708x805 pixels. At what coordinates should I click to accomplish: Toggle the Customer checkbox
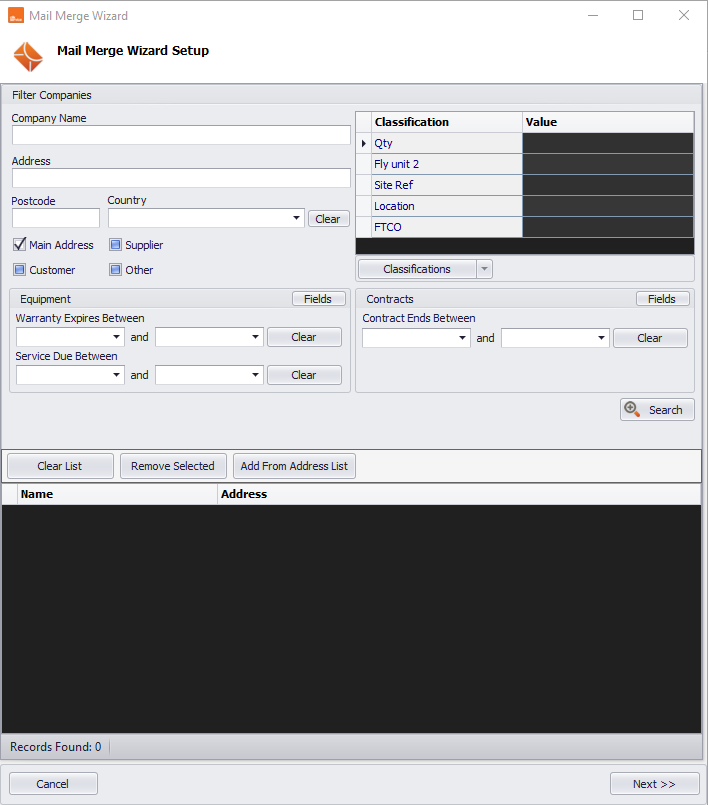(20, 270)
